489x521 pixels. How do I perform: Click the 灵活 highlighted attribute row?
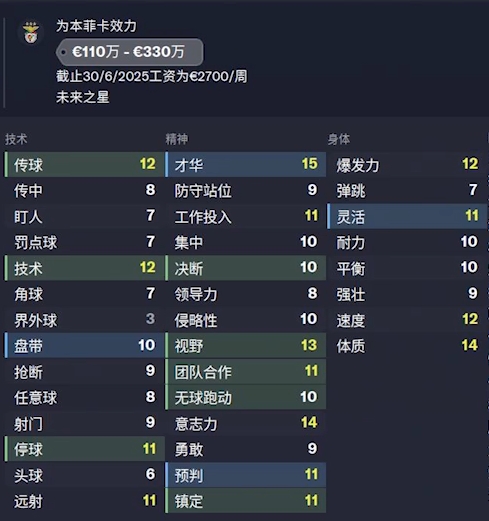(407, 216)
